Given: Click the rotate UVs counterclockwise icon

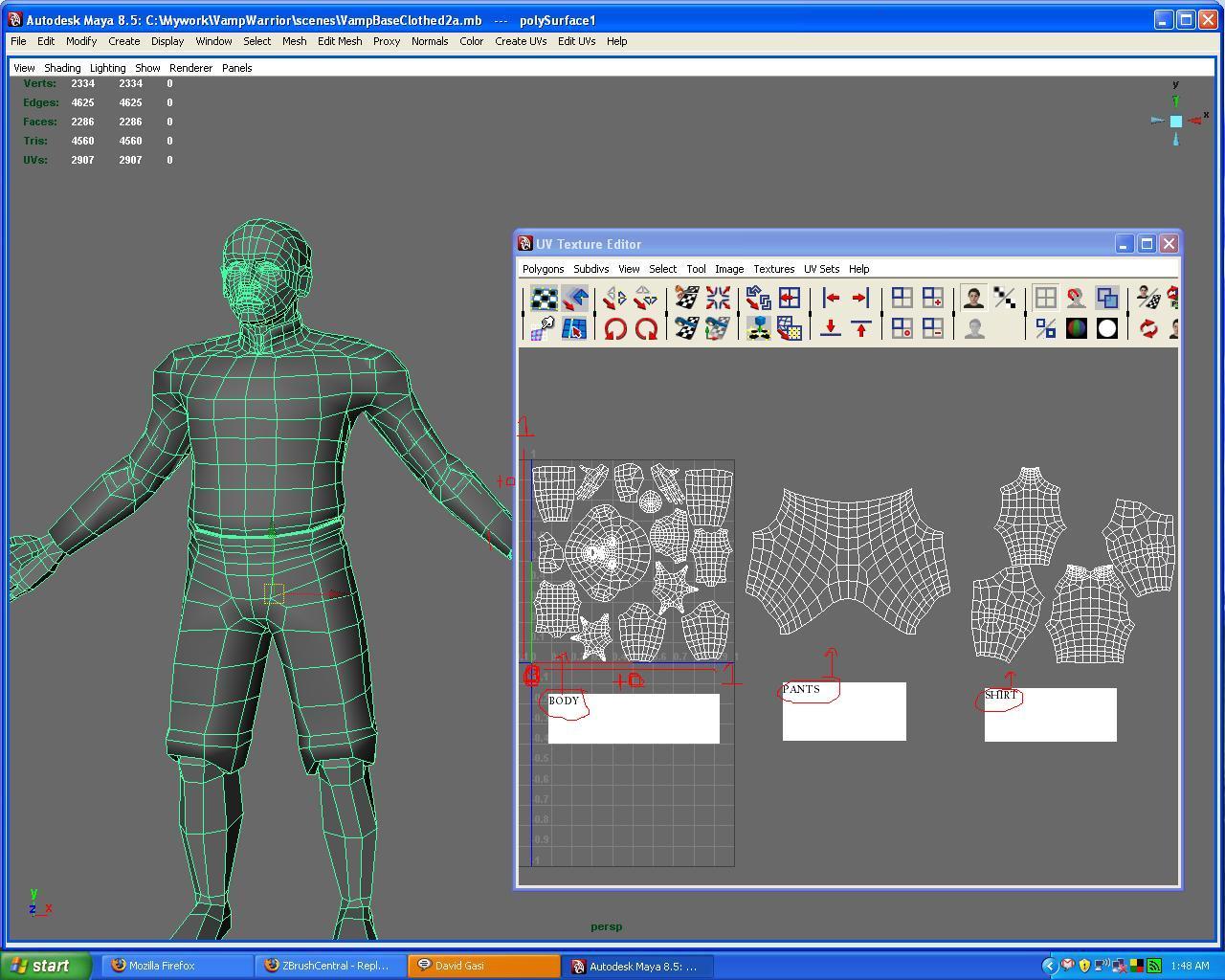Looking at the screenshot, I should pos(615,329).
